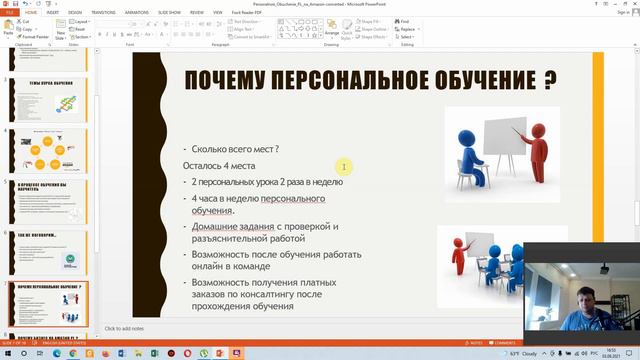The height and width of the screenshot is (360, 640).
Task: Expand the Copy options arrow
Action: point(36,29)
